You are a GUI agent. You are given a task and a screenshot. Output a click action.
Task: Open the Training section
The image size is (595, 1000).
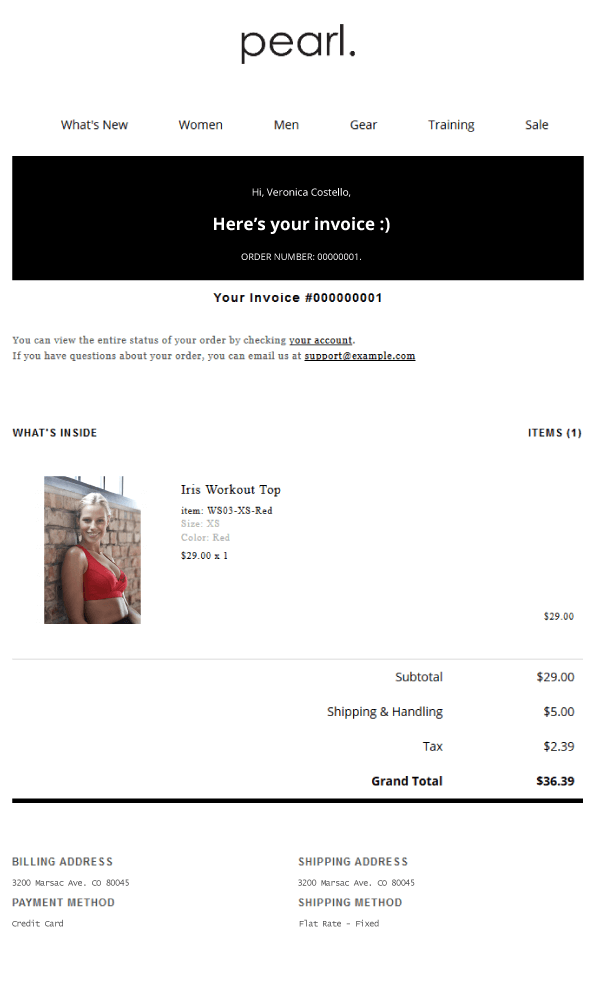(451, 125)
